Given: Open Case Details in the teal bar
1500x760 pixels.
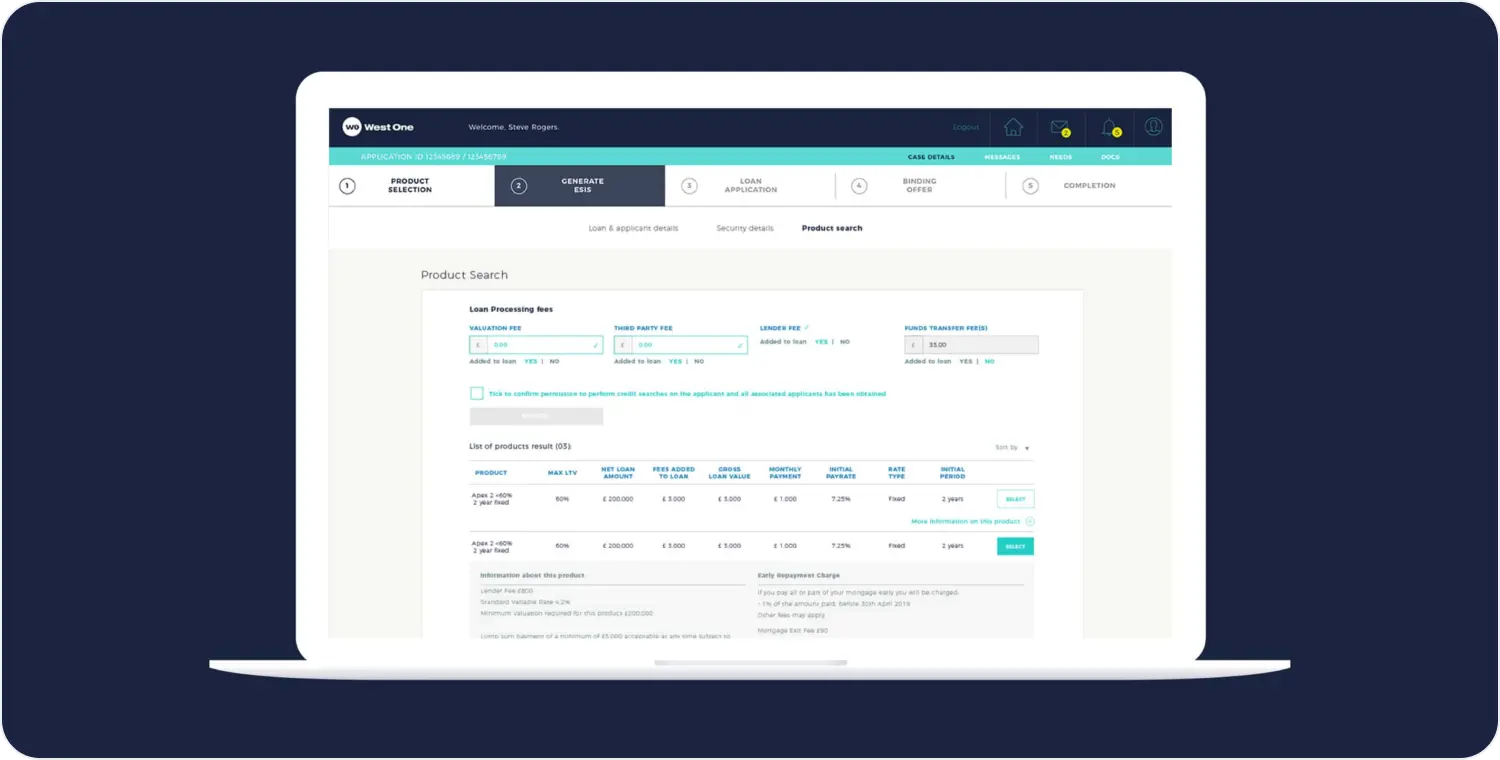Looking at the screenshot, I should 930,157.
